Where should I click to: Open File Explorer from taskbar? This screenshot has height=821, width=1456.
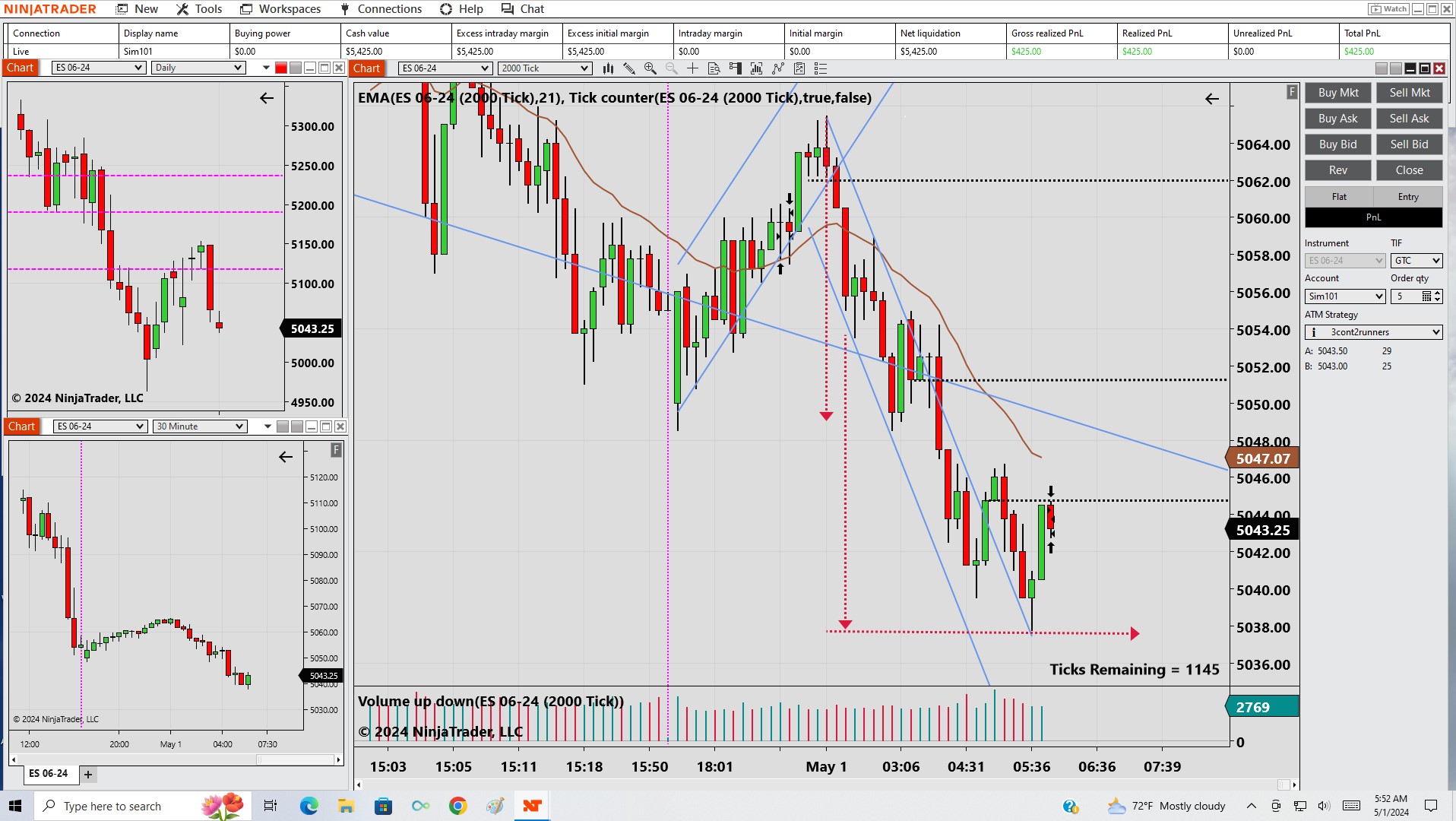coord(347,806)
